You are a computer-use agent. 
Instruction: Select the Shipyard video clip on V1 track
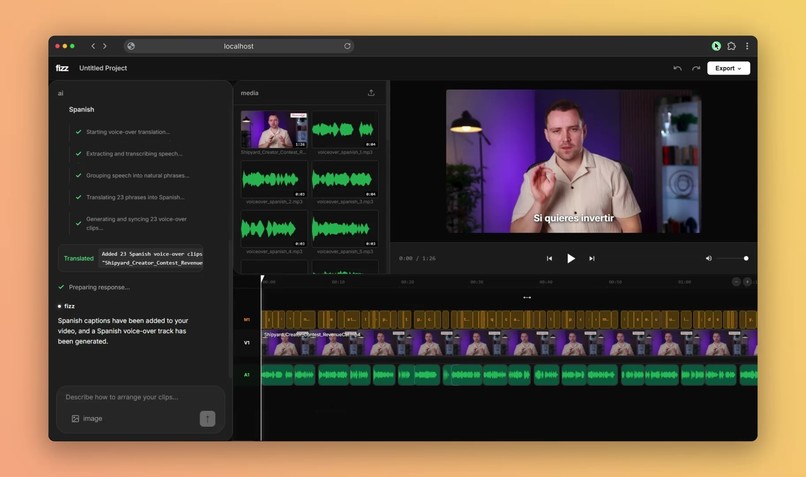pos(509,343)
